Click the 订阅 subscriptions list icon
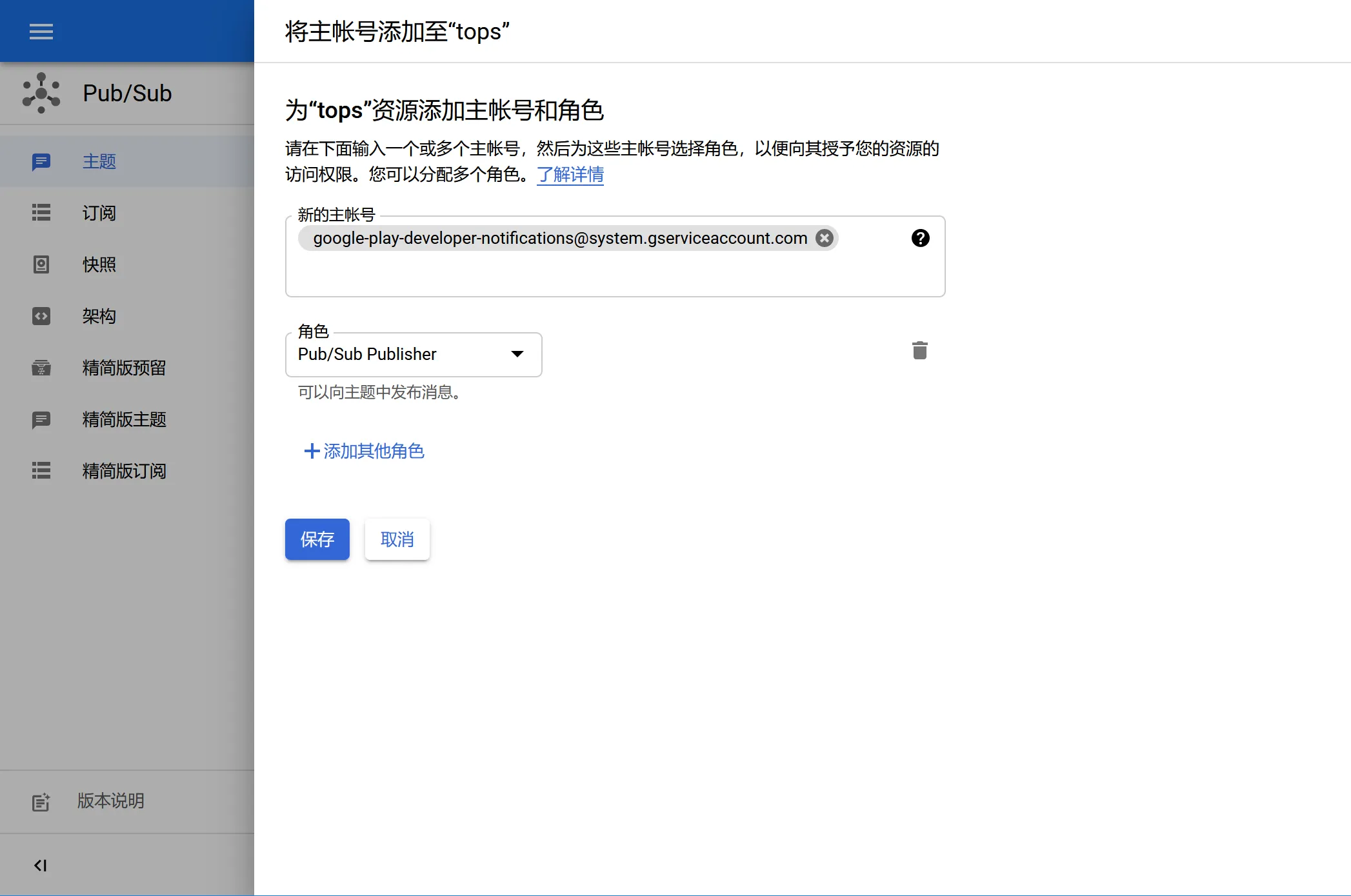This screenshot has height=896, width=1351. (41, 213)
